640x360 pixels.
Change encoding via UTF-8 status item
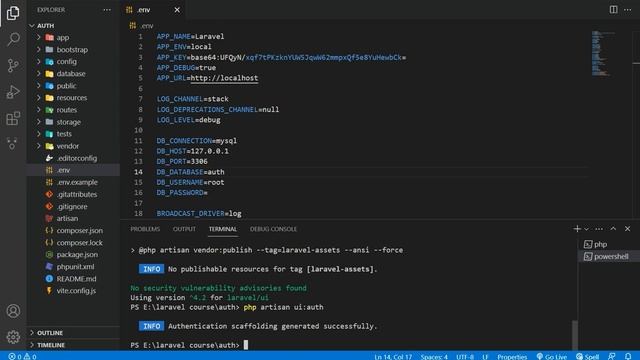pyautogui.click(x=464, y=356)
